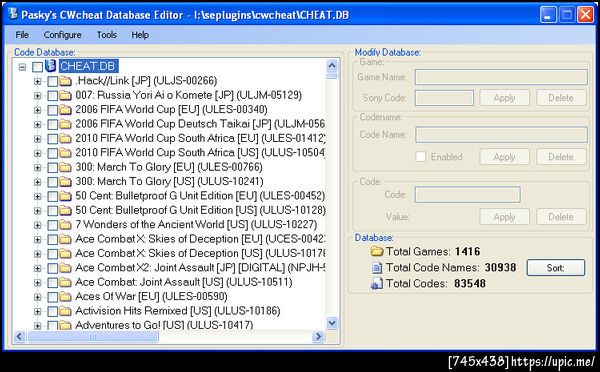Check the 7 Wonders of the Ancient World checkbox
This screenshot has height=372, width=600.
[x=52, y=225]
